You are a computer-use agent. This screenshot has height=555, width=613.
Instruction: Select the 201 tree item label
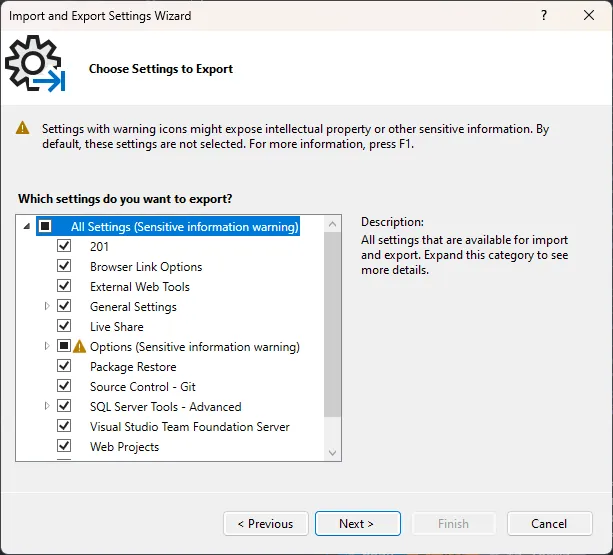99,247
